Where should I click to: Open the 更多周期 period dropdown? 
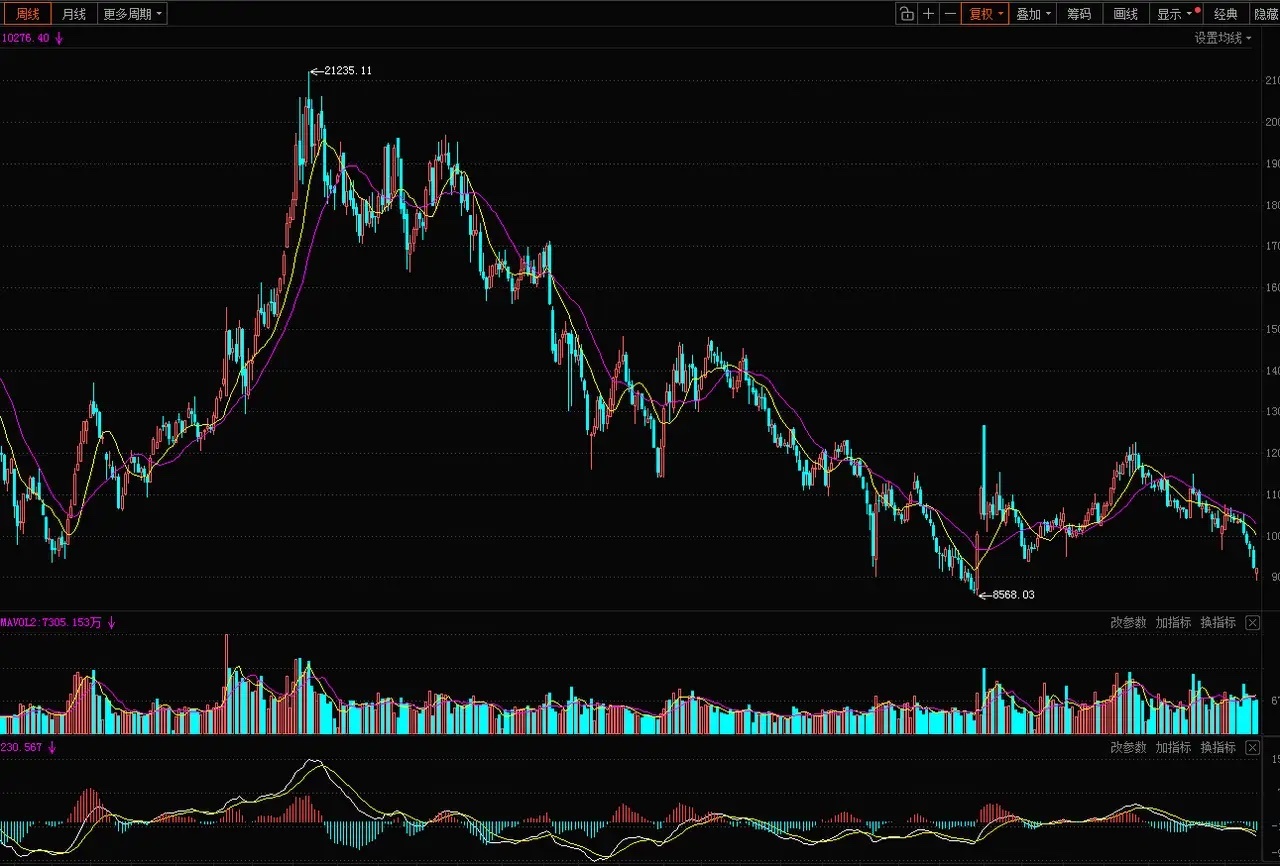click(132, 14)
